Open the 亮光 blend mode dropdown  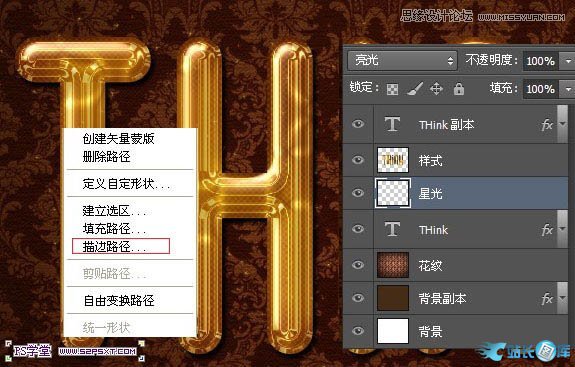pos(402,60)
